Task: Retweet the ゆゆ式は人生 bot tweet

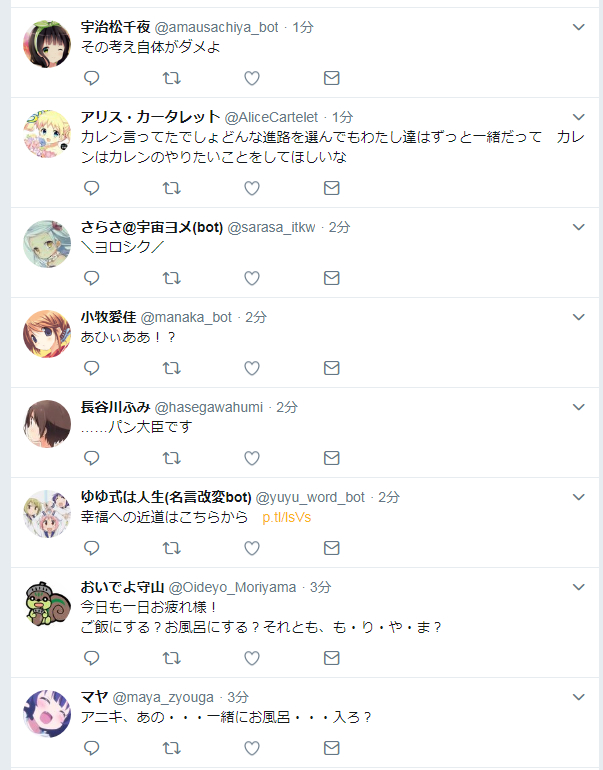Action: pos(171,548)
